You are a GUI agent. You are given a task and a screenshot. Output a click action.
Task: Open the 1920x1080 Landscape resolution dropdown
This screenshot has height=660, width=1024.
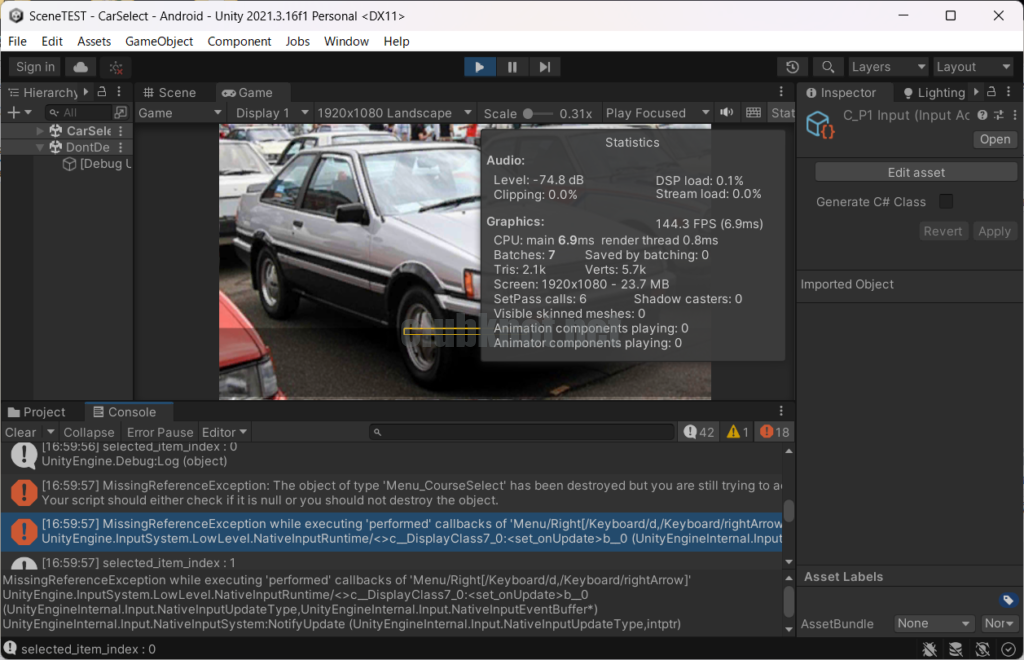pyautogui.click(x=392, y=113)
